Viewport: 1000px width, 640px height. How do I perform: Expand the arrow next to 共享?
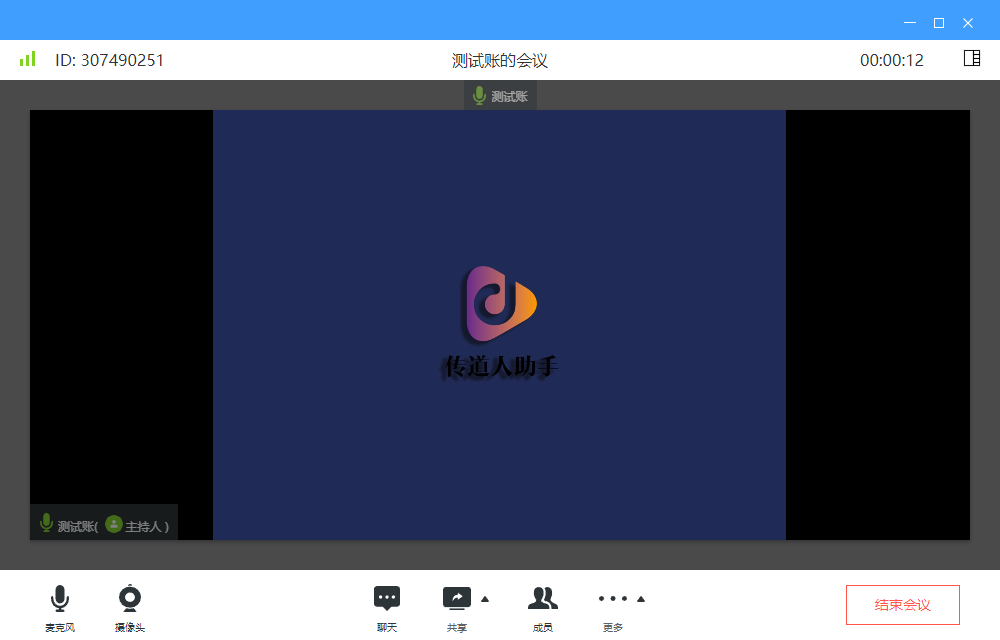(485, 599)
